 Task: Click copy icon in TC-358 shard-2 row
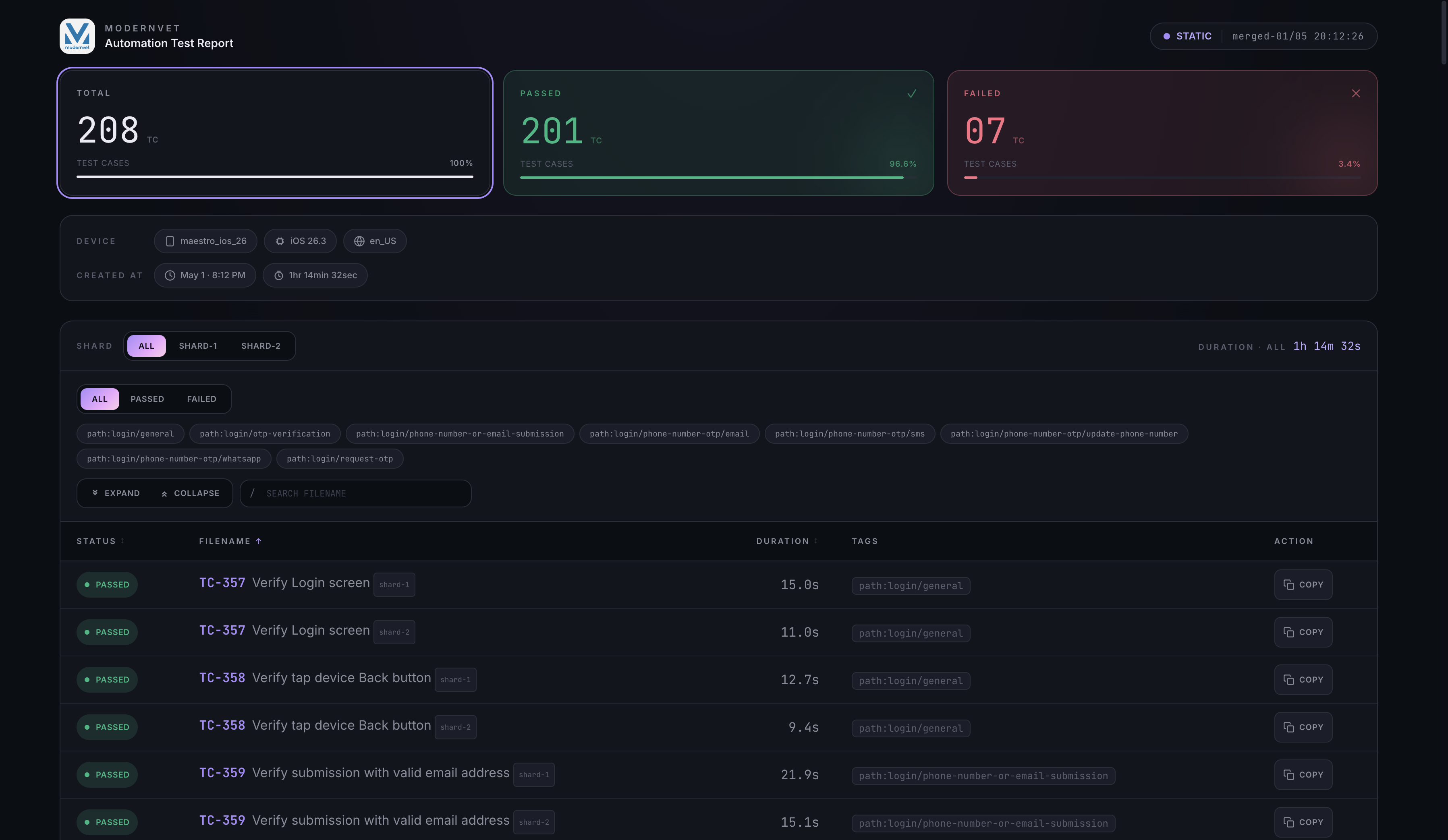[x=1288, y=727]
